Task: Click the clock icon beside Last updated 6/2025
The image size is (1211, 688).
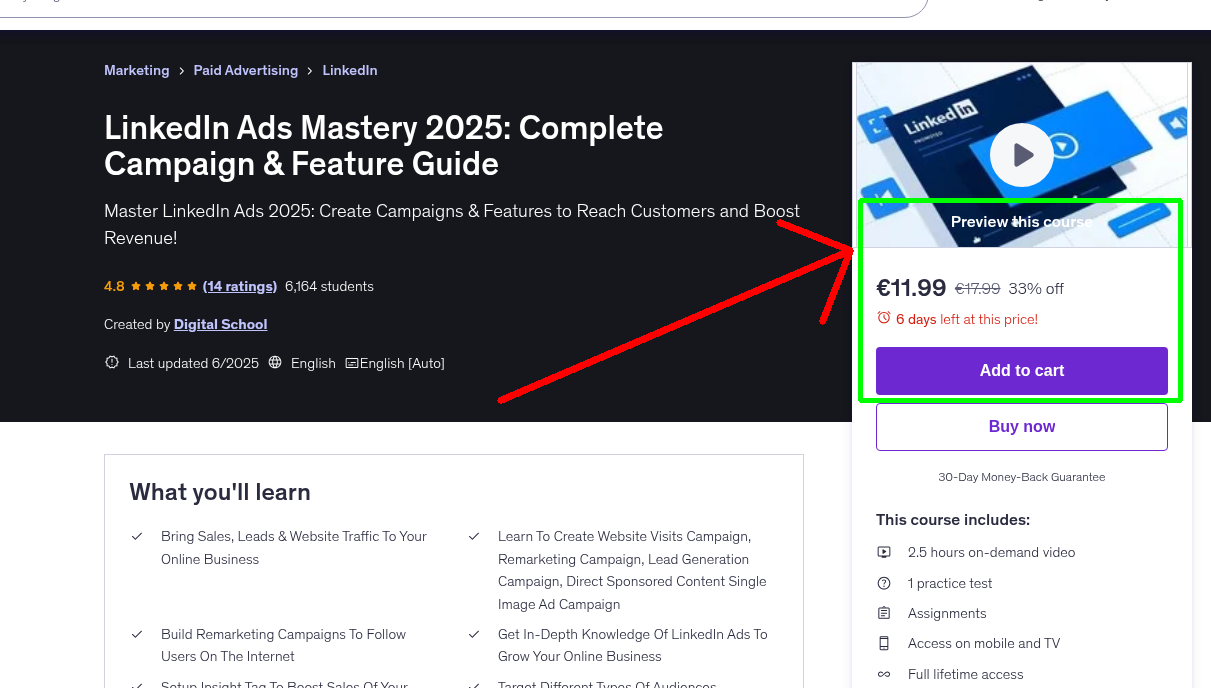Action: 111,363
